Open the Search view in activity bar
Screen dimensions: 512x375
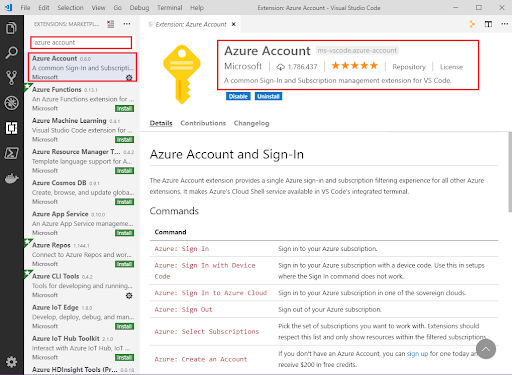point(11,53)
